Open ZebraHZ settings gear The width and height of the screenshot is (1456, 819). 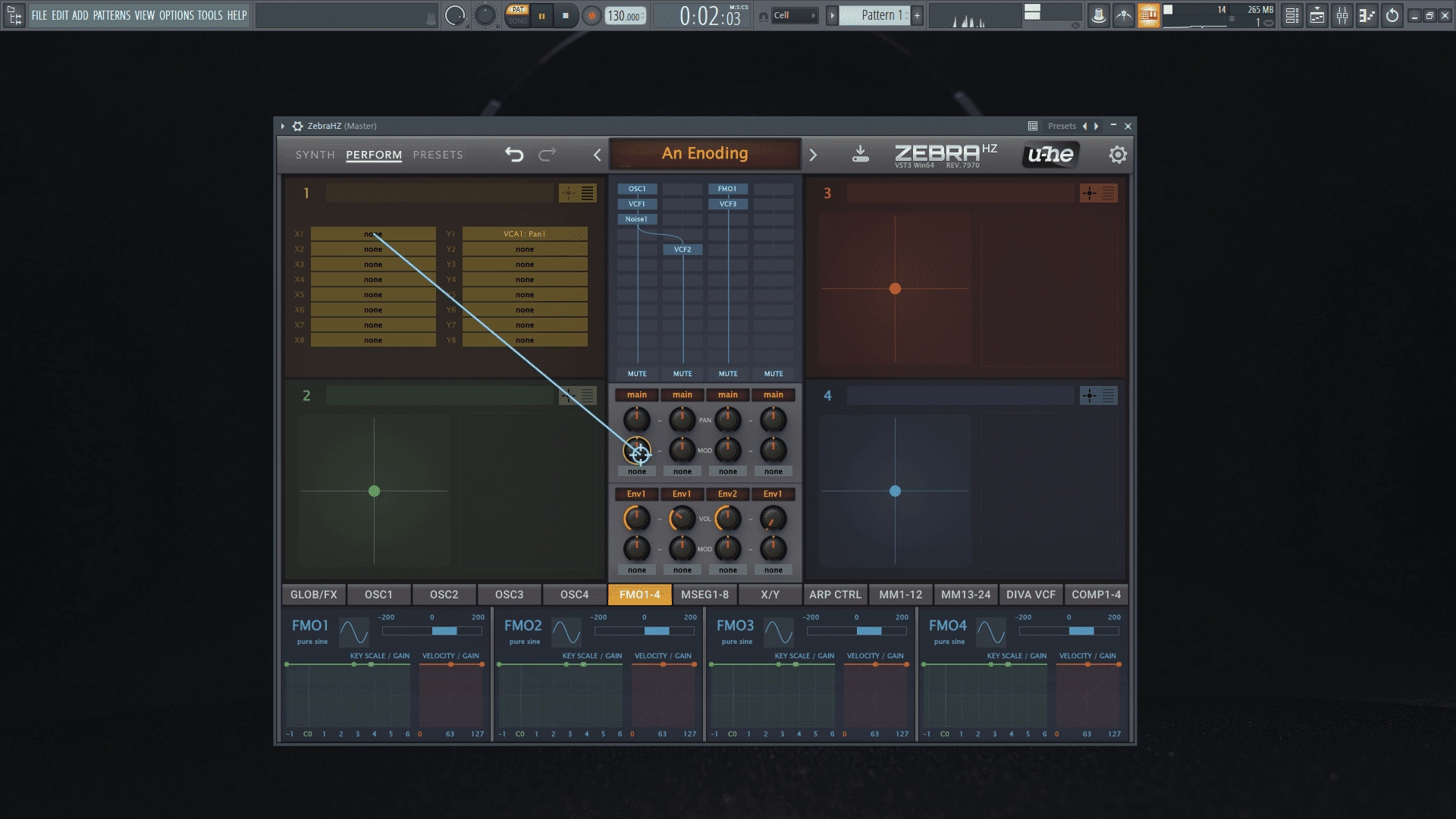coord(1118,155)
